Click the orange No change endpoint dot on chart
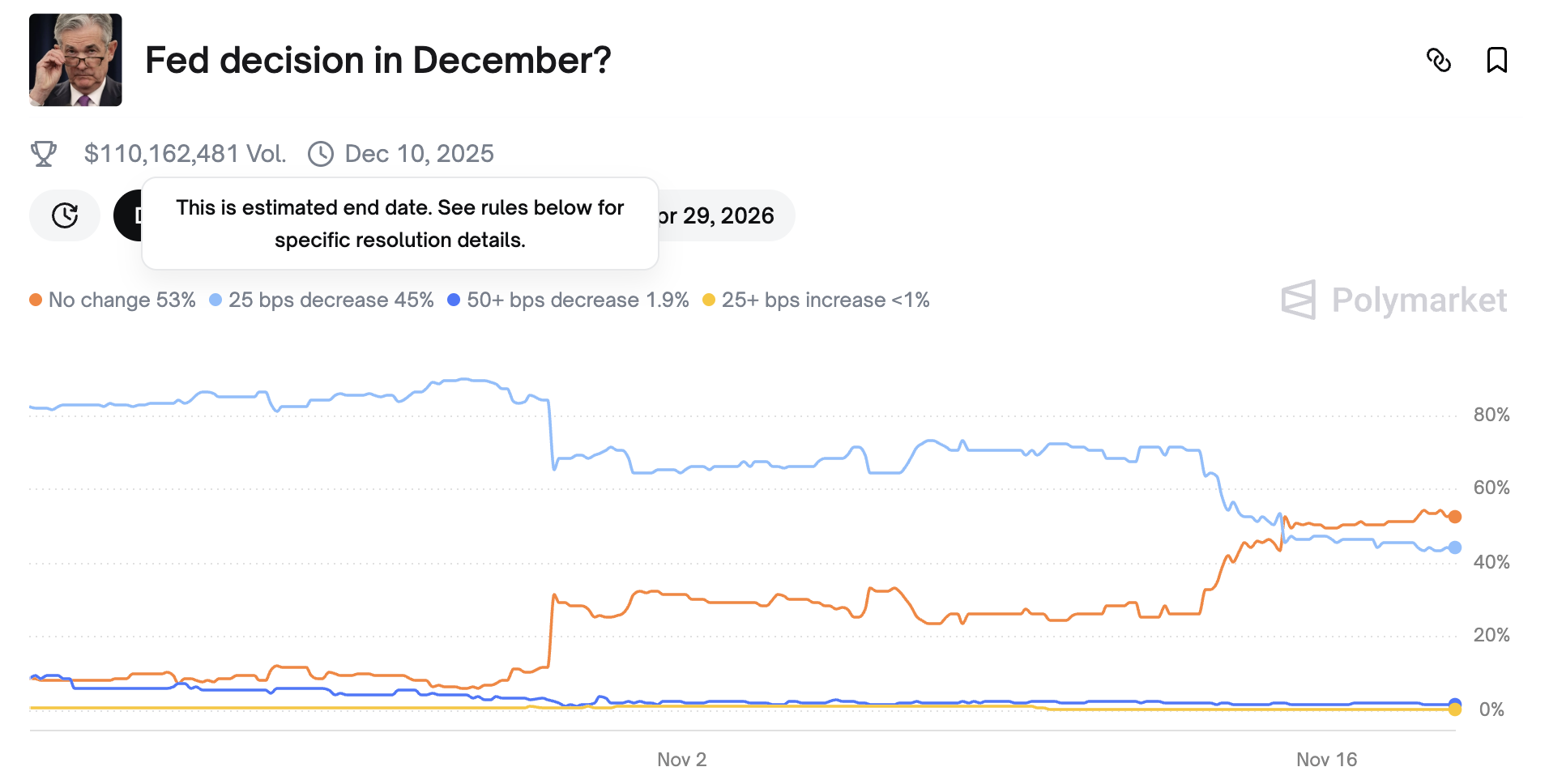Viewport: 1549px width, 784px height. coord(1455,517)
